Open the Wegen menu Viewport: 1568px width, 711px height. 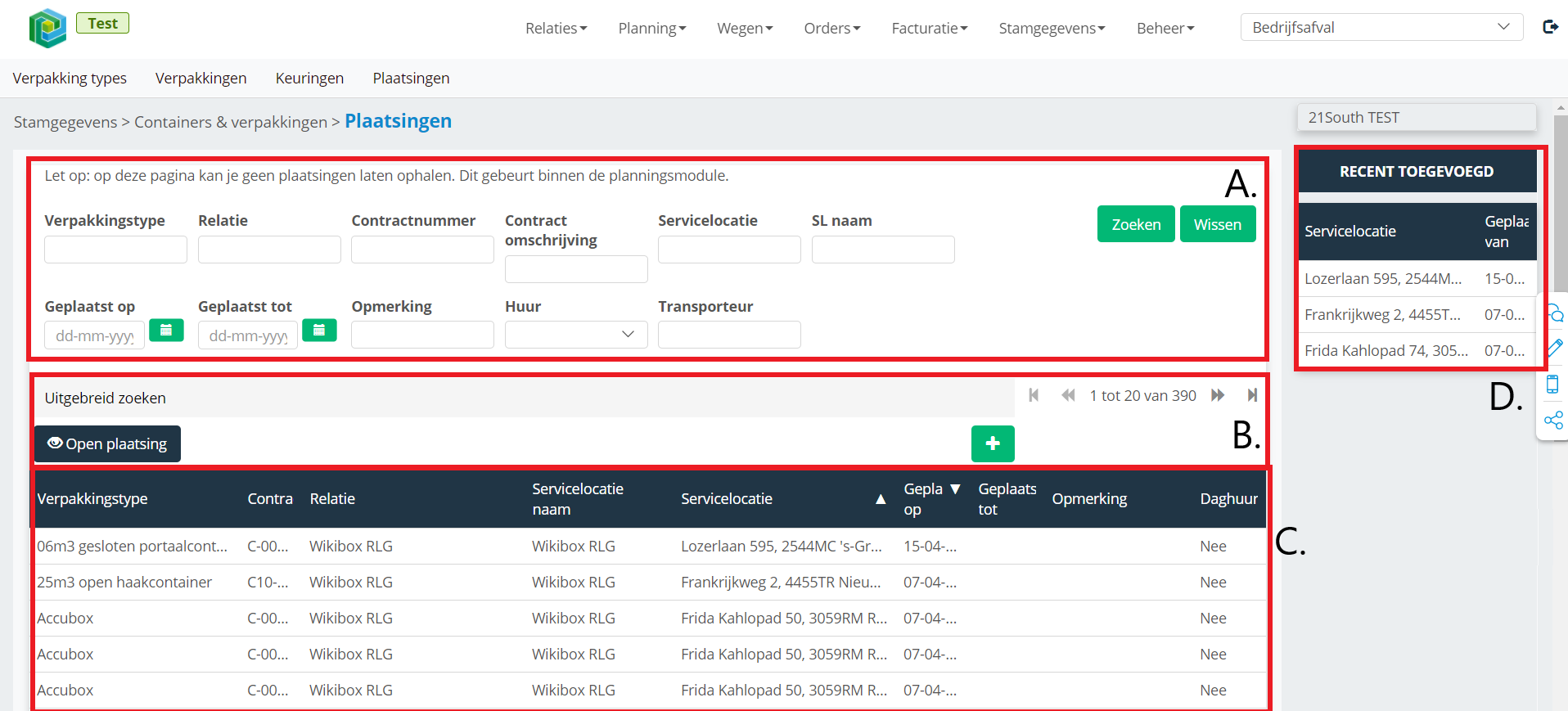tap(745, 28)
